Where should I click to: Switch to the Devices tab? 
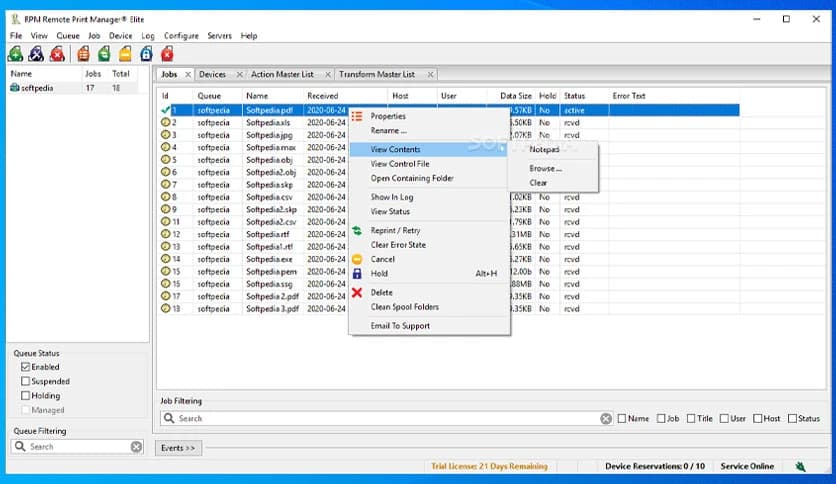click(x=212, y=75)
